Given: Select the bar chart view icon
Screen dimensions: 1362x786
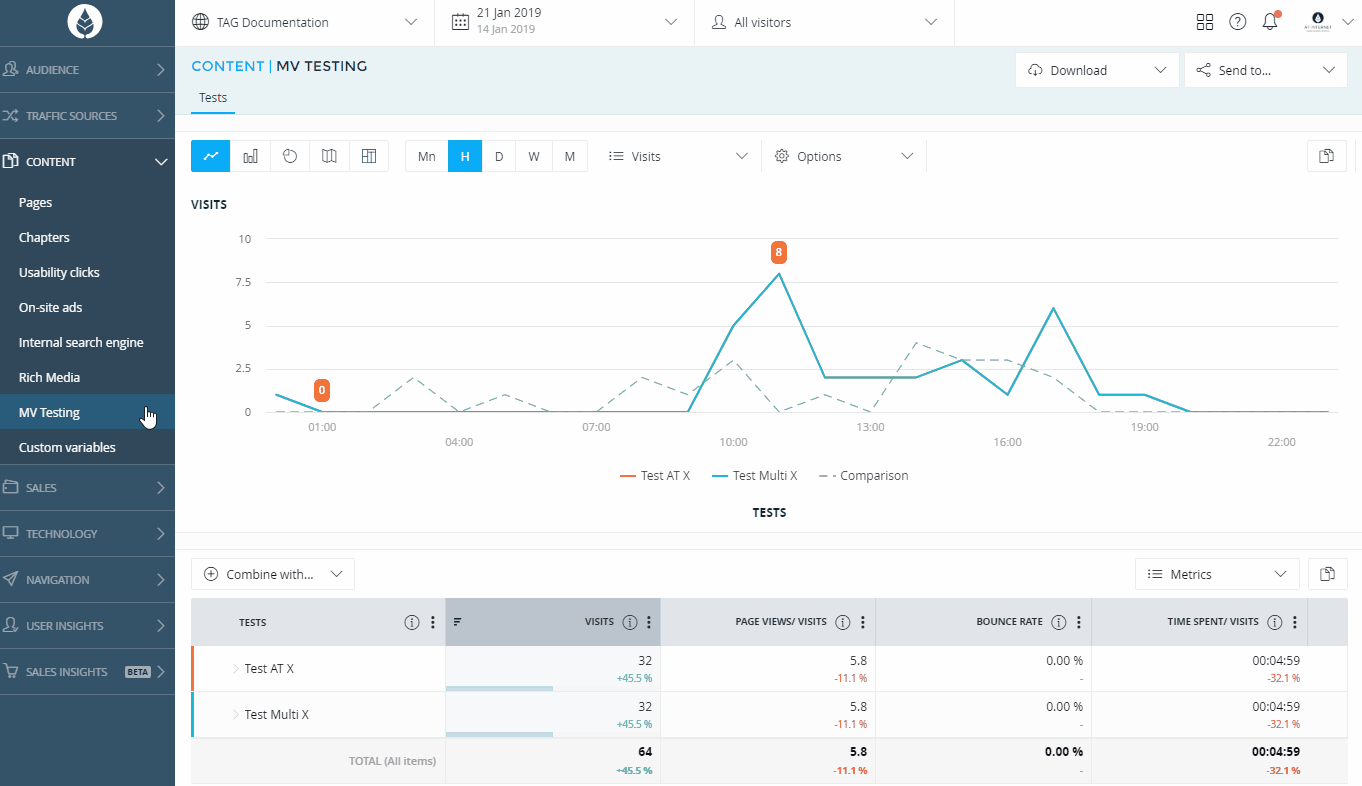Looking at the screenshot, I should pyautogui.click(x=250, y=156).
